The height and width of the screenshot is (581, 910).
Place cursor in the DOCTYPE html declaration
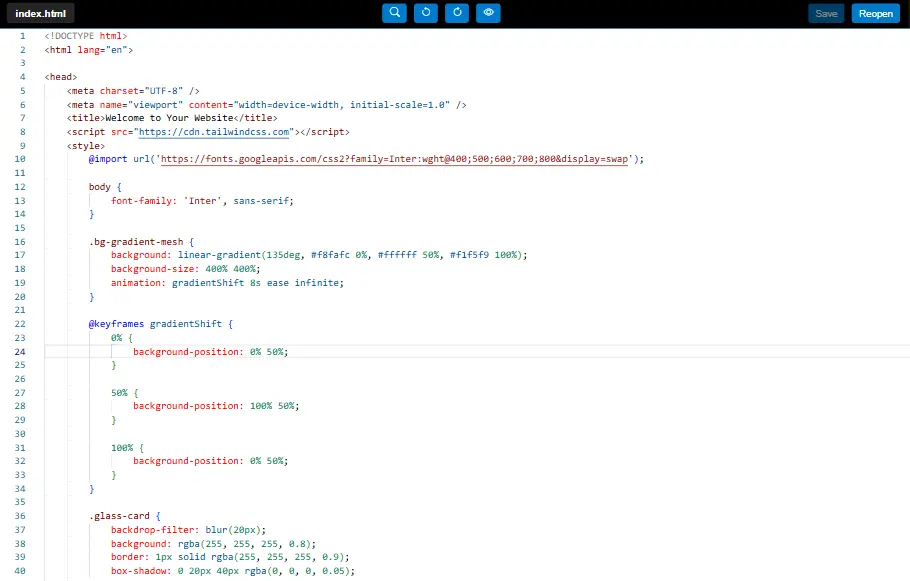pos(86,37)
